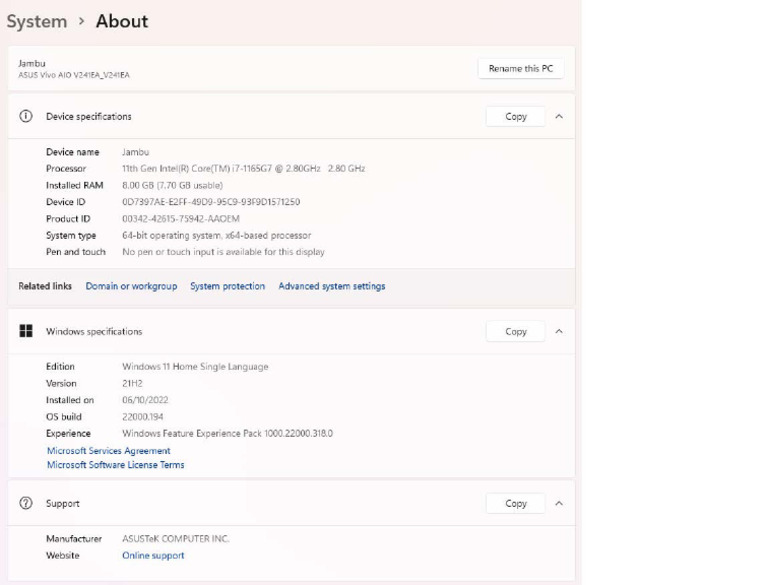This screenshot has height=585, width=768.
Task: Click the Jambu PC name at top
Action: (x=32, y=63)
